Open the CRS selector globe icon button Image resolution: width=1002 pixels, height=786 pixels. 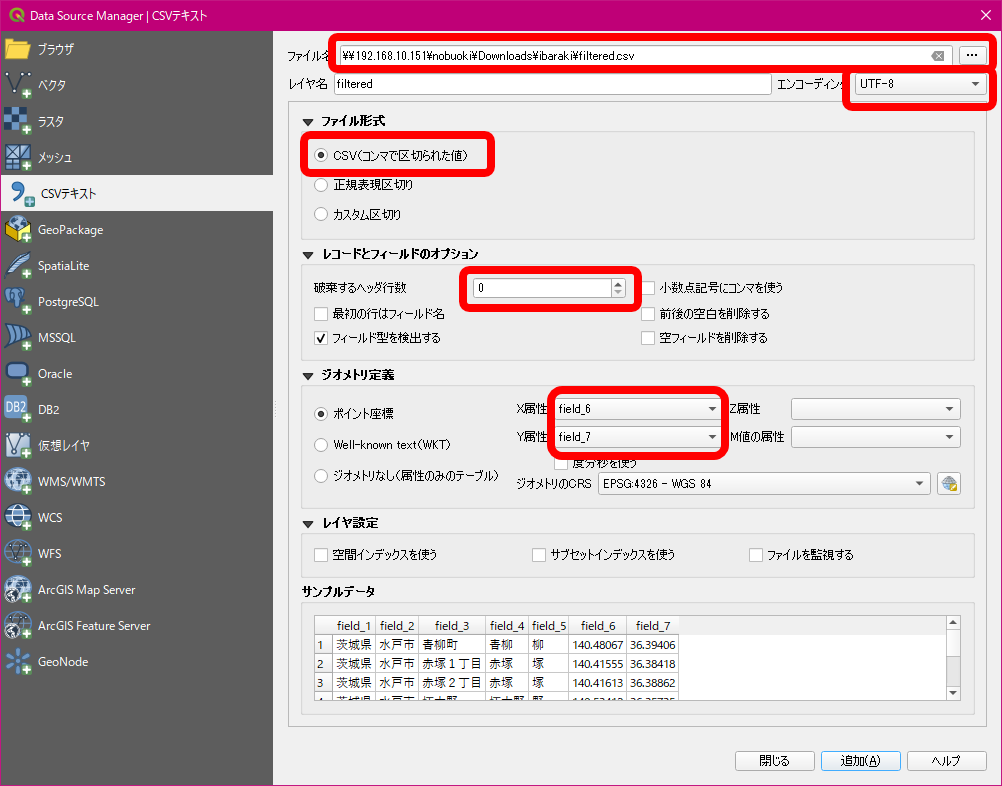click(949, 484)
